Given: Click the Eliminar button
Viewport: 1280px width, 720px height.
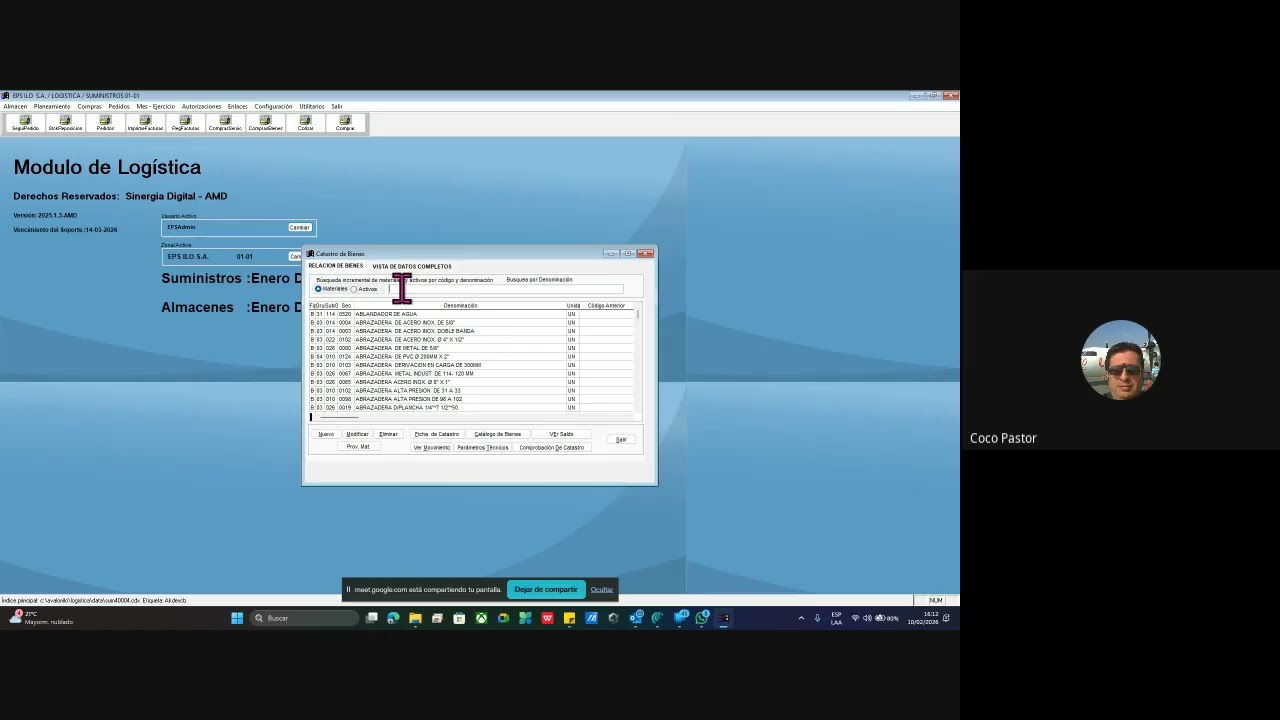Looking at the screenshot, I should [x=388, y=434].
